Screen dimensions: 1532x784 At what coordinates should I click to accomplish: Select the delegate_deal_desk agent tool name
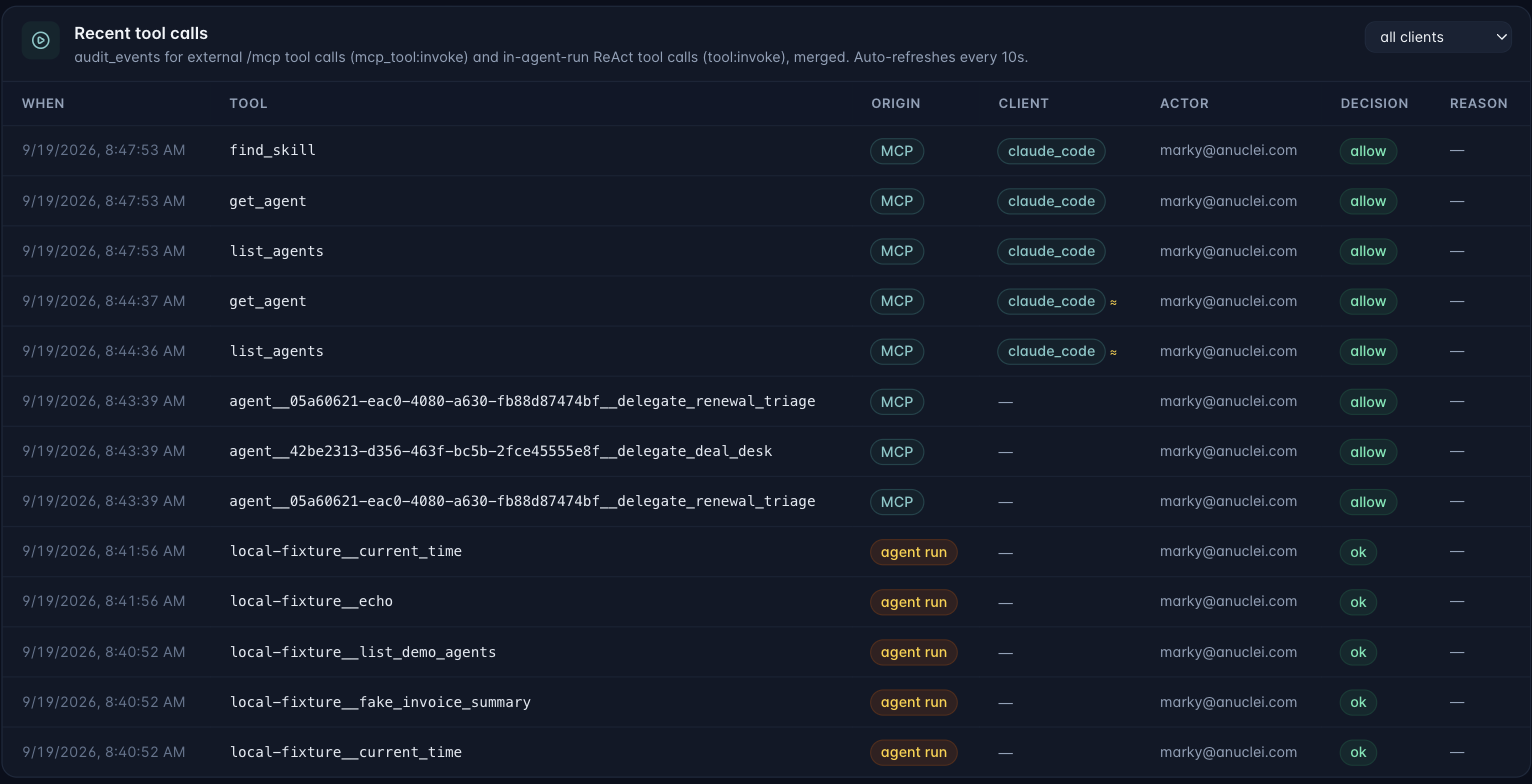501,451
